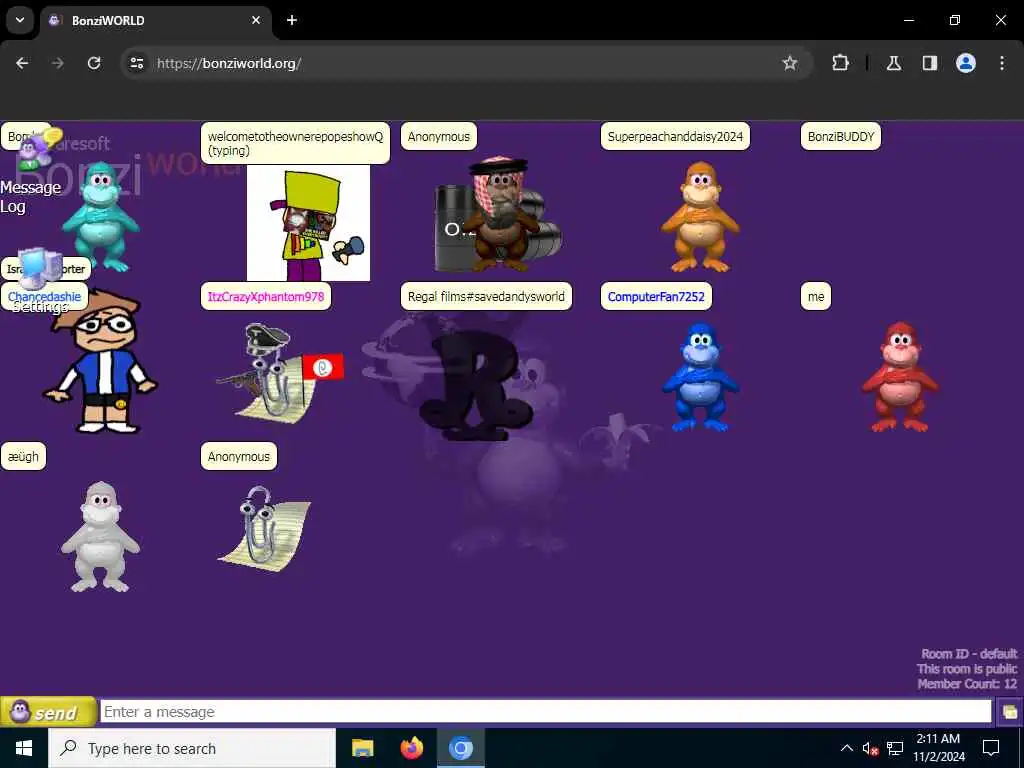Click the lower Anonymous name tag
The height and width of the screenshot is (768, 1024).
[239, 456]
